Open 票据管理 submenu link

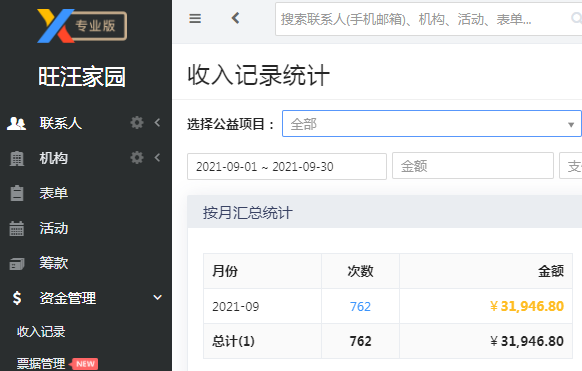(41, 363)
